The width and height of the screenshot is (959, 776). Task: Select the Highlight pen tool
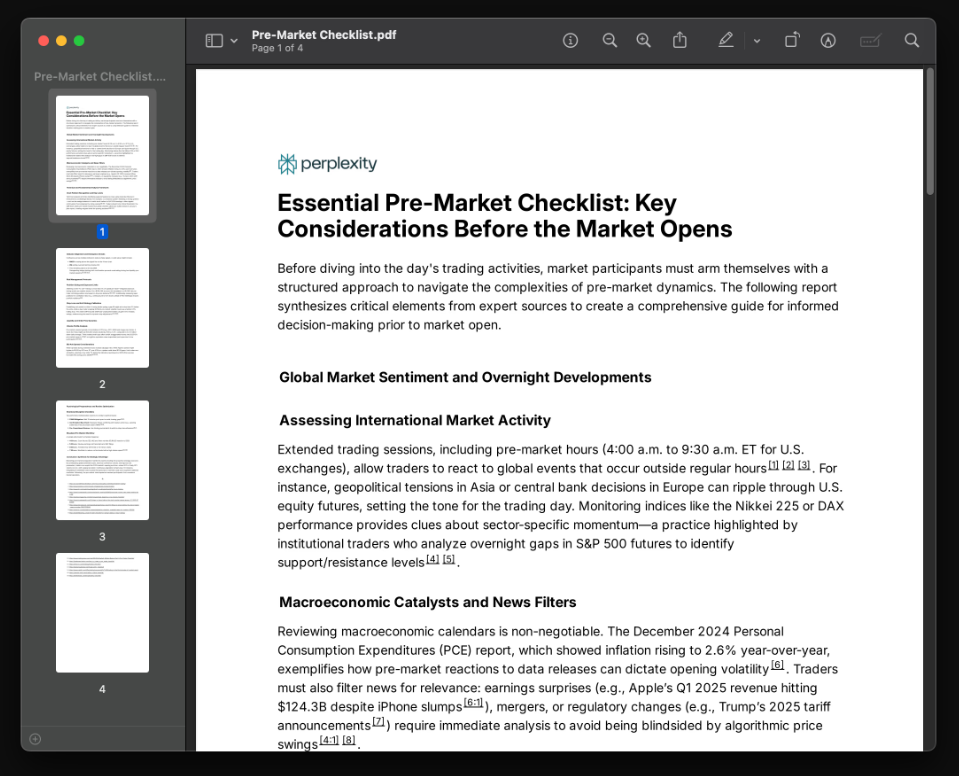click(725, 40)
